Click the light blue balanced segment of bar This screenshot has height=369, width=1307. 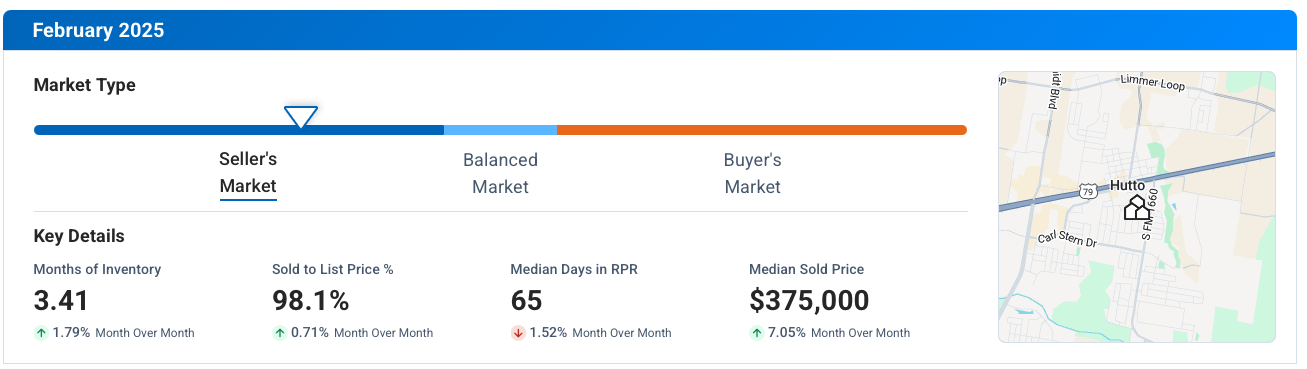pos(500,130)
